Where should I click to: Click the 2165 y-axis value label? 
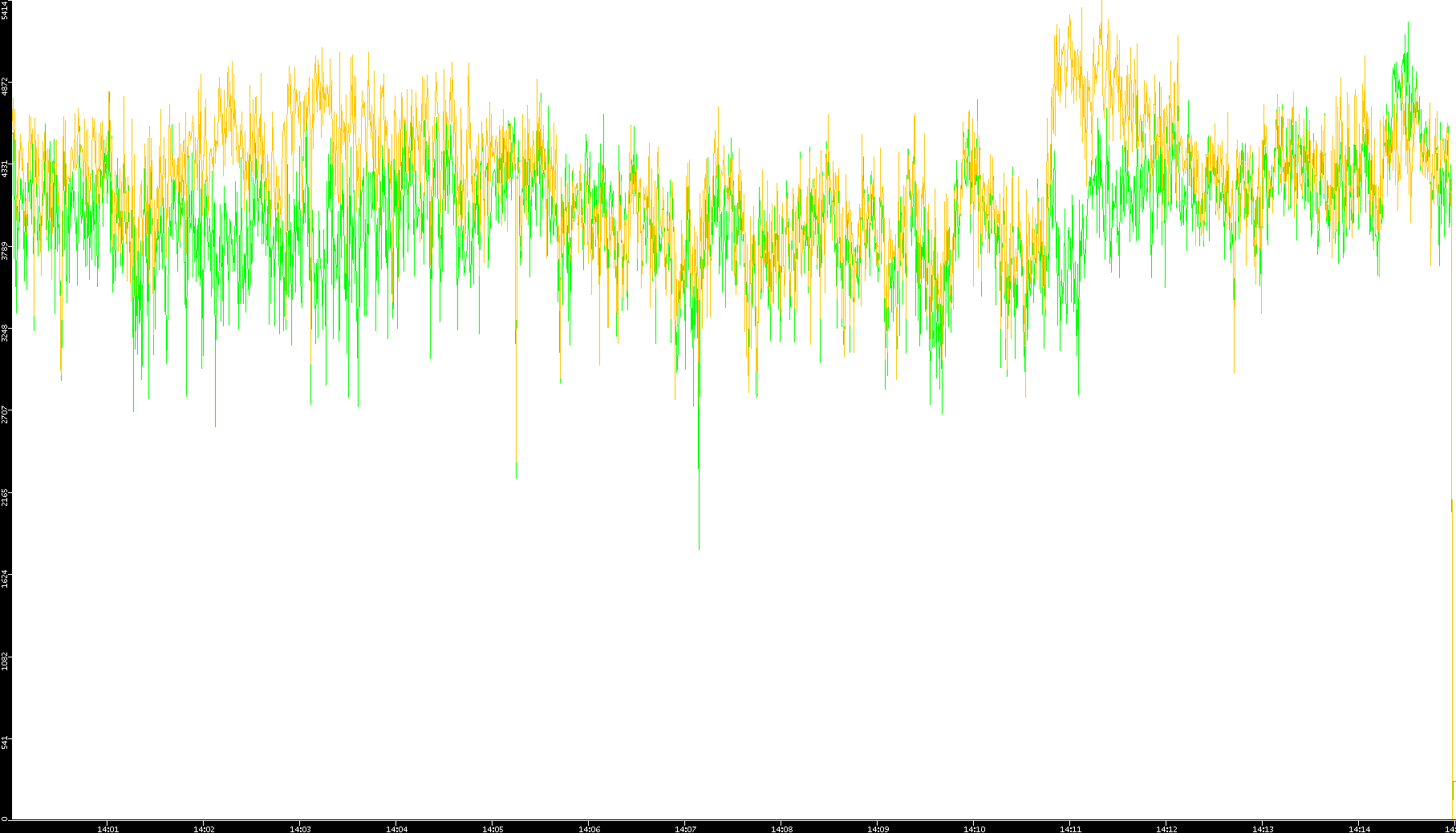click(5, 497)
